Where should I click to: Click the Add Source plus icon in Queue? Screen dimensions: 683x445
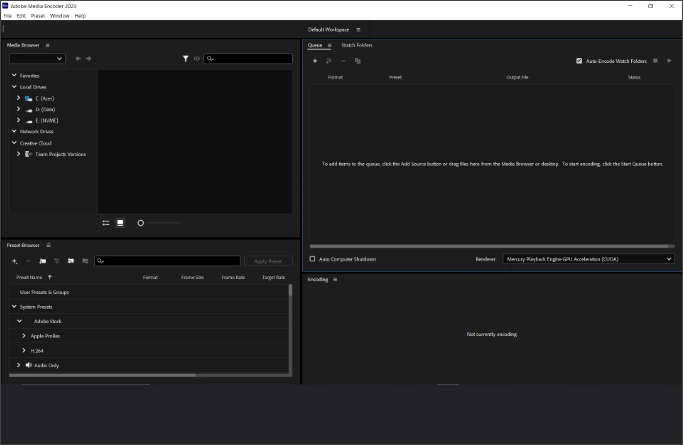pos(315,61)
